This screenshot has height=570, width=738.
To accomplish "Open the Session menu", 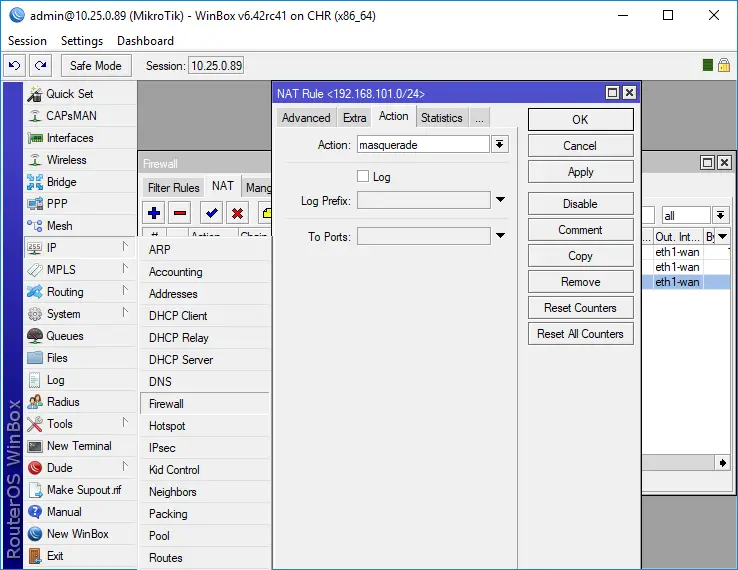I will (27, 41).
